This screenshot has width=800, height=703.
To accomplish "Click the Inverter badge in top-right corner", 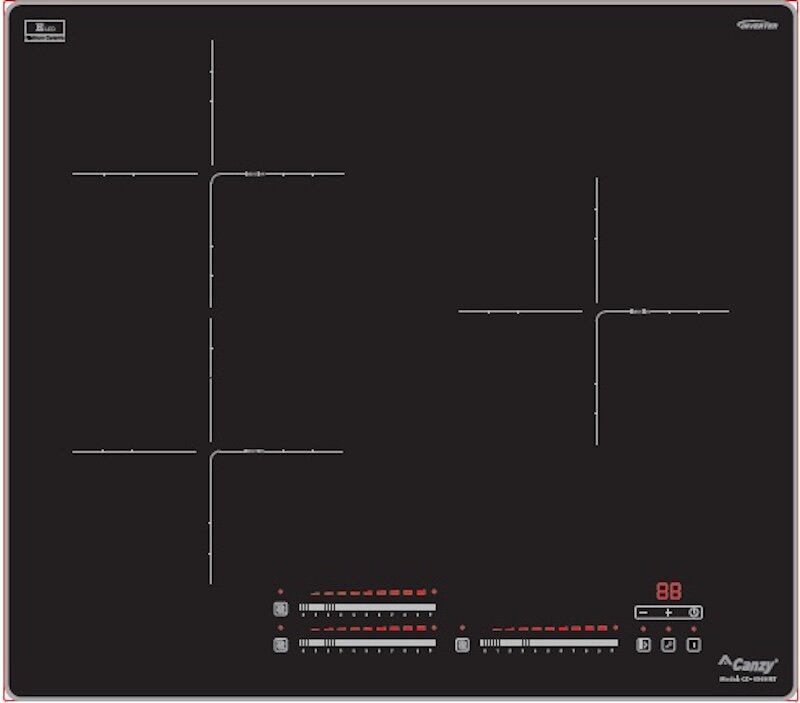I will (x=757, y=25).
